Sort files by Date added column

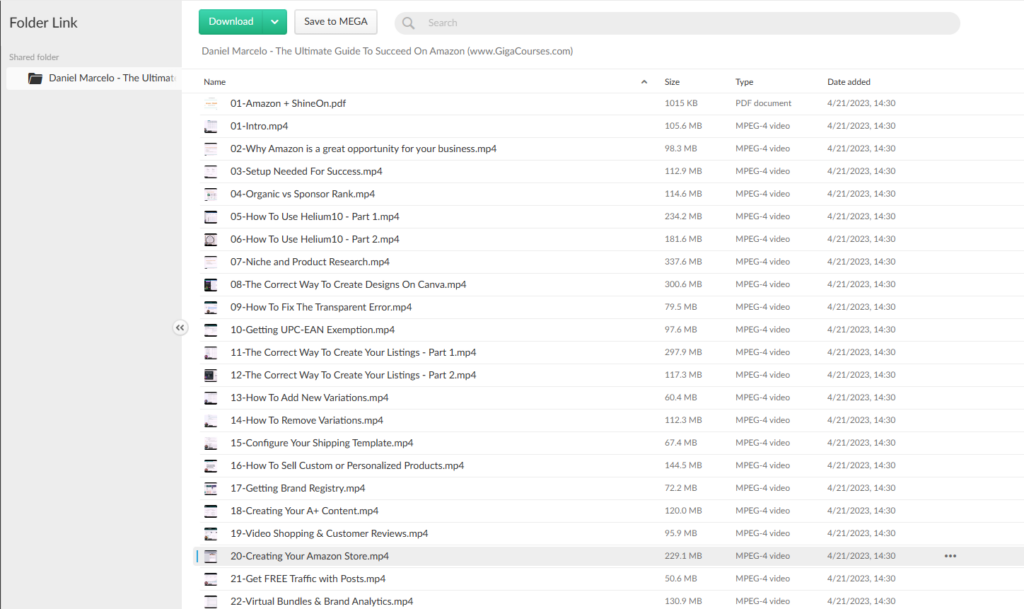[x=848, y=82]
